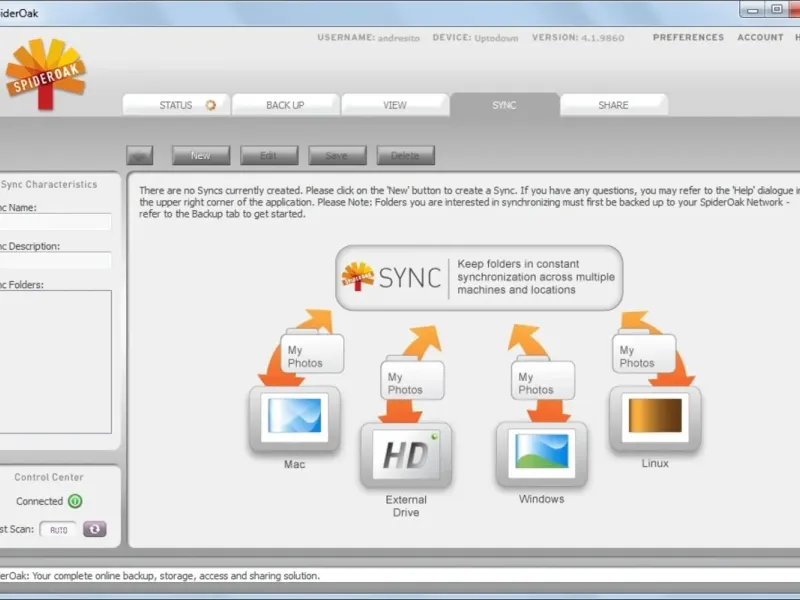Select the SYNC tab

point(504,105)
